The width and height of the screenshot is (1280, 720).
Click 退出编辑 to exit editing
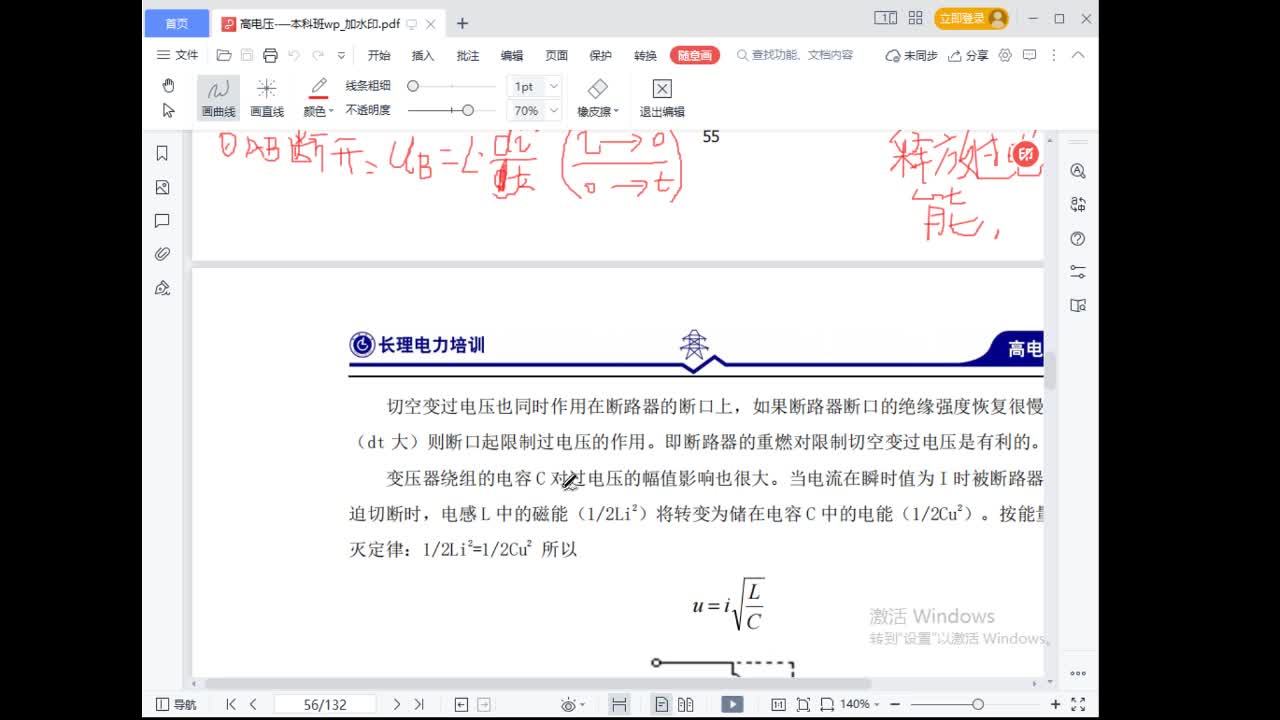coord(662,98)
